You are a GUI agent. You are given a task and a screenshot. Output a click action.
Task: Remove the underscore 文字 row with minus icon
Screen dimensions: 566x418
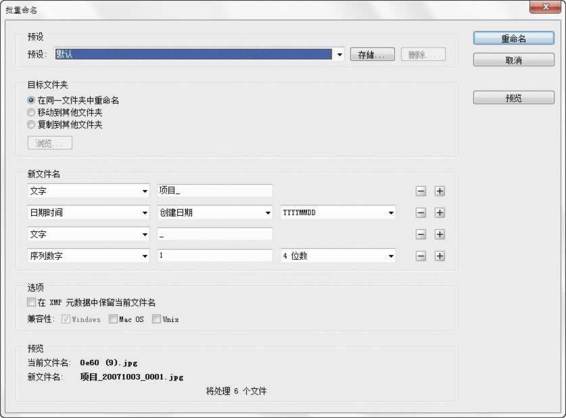click(x=421, y=234)
